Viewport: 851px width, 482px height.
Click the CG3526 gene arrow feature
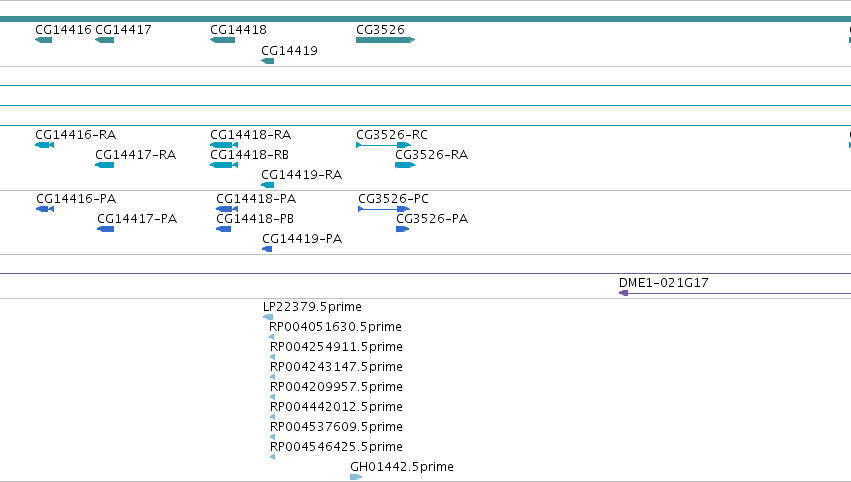[385, 40]
